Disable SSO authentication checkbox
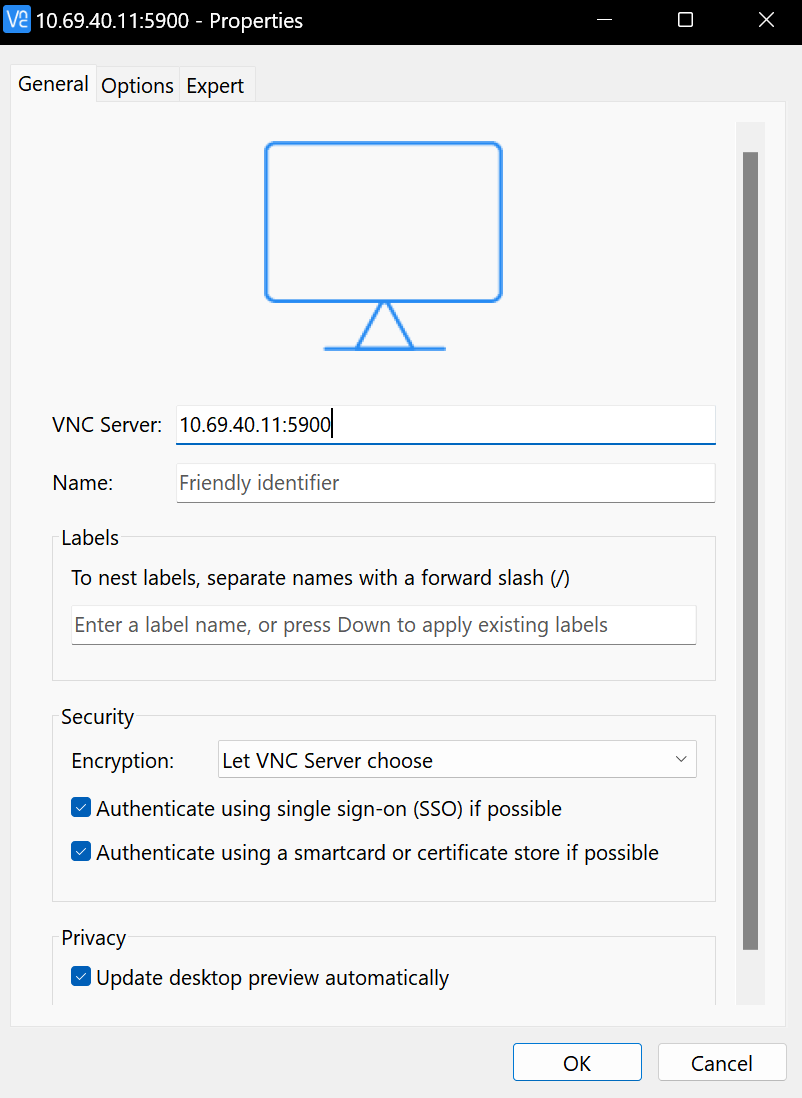This screenshot has width=802, height=1098. pos(81,807)
